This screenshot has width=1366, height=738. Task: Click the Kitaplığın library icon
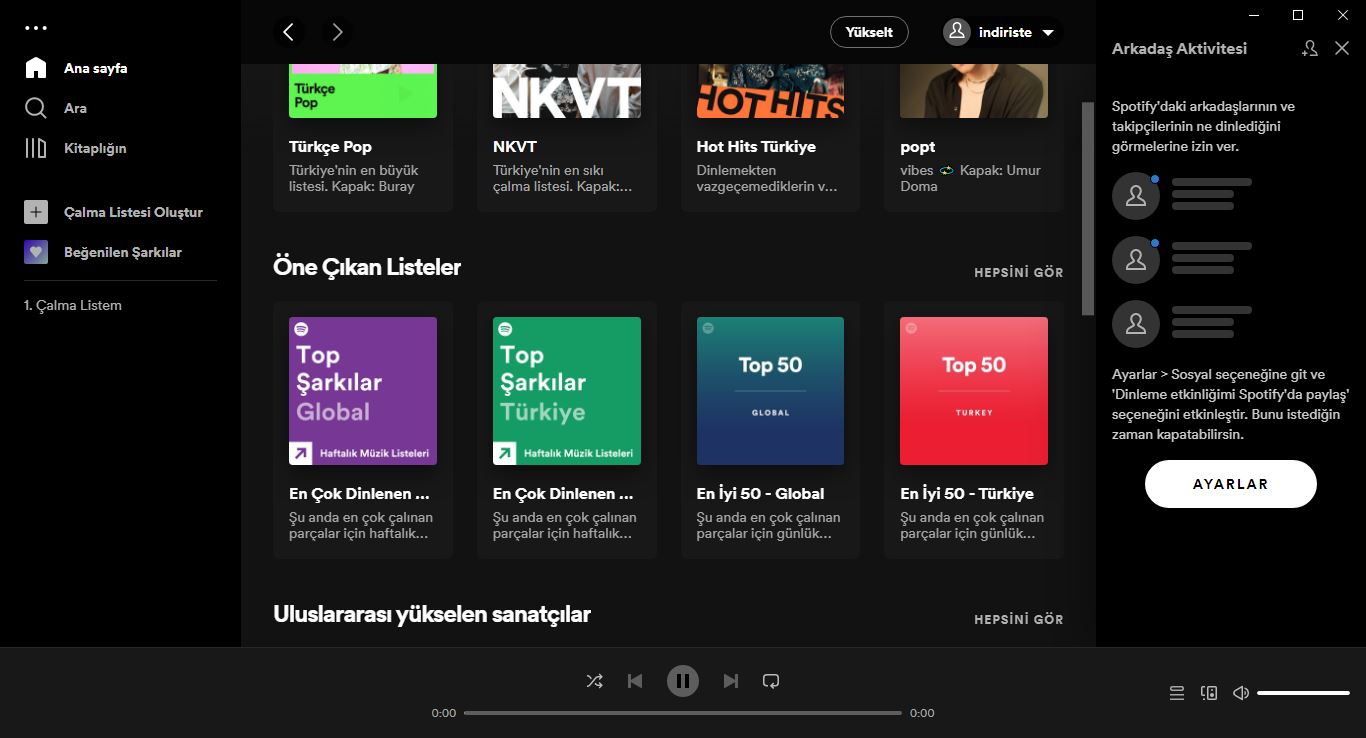36,148
